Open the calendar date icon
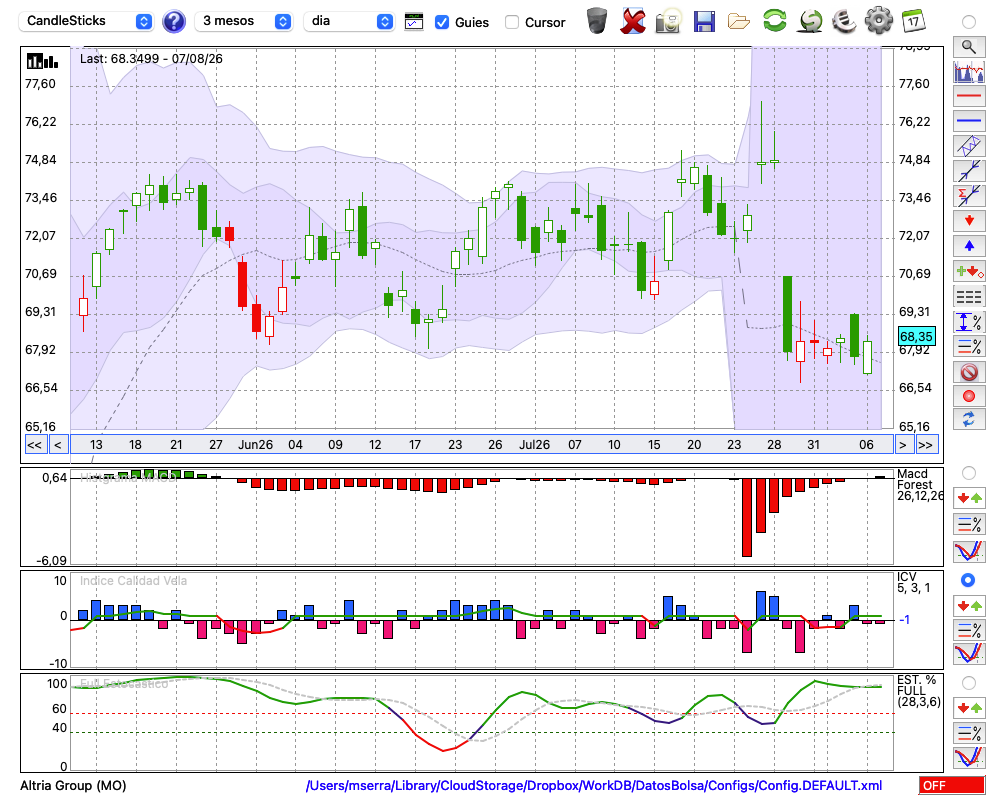 click(913, 21)
